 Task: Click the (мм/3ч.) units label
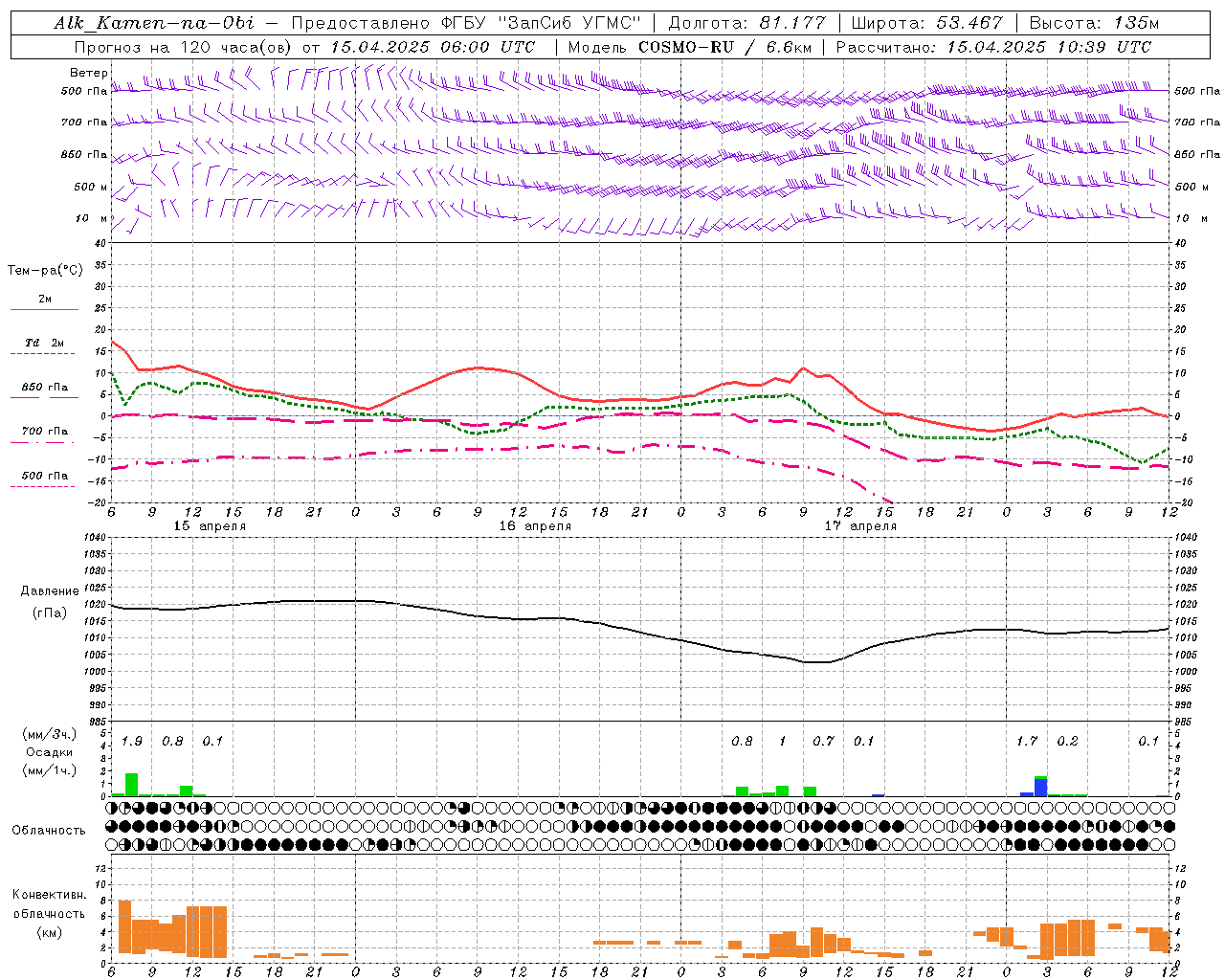[x=49, y=735]
